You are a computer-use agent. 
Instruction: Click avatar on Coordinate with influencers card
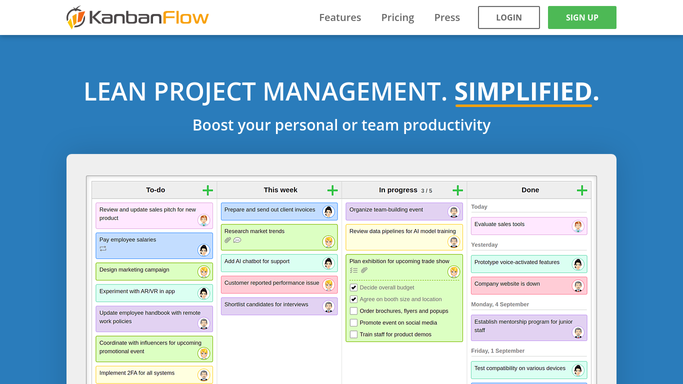click(x=203, y=353)
